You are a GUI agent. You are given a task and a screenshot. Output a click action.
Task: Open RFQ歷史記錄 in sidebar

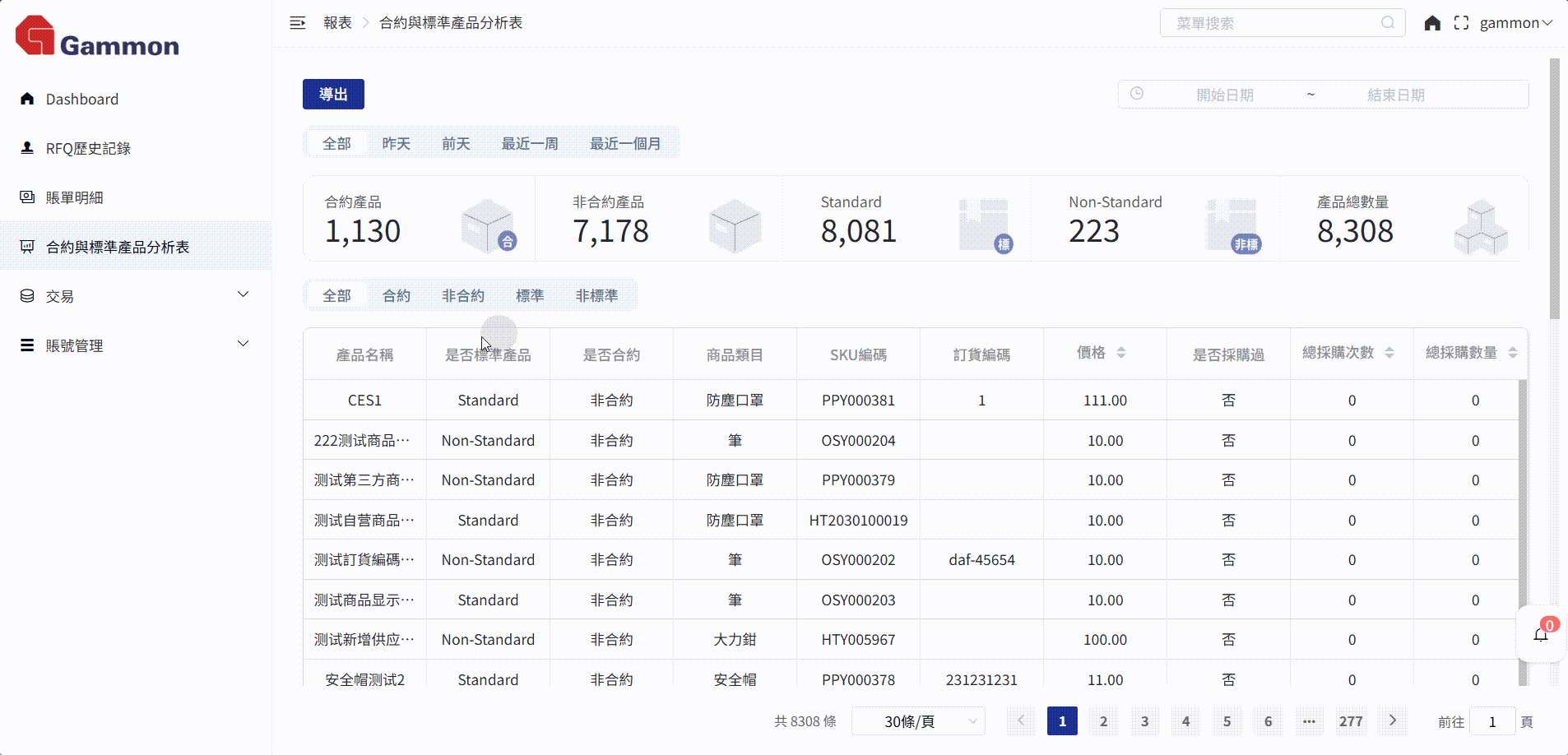coord(88,149)
